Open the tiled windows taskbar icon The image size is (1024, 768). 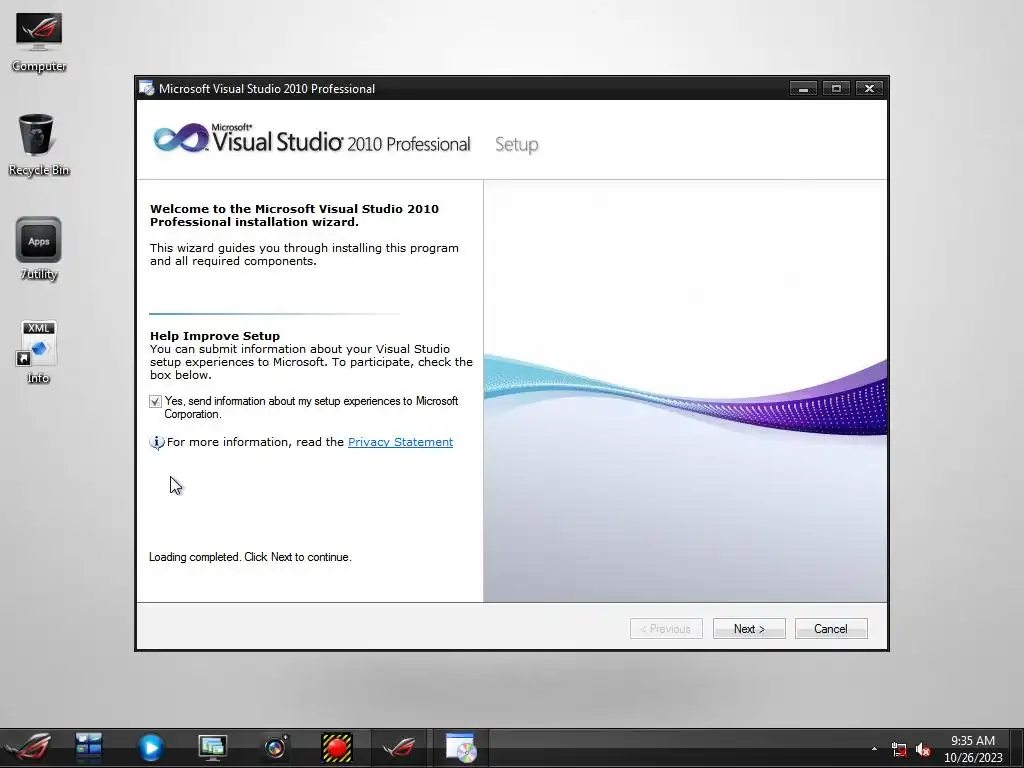click(89, 748)
